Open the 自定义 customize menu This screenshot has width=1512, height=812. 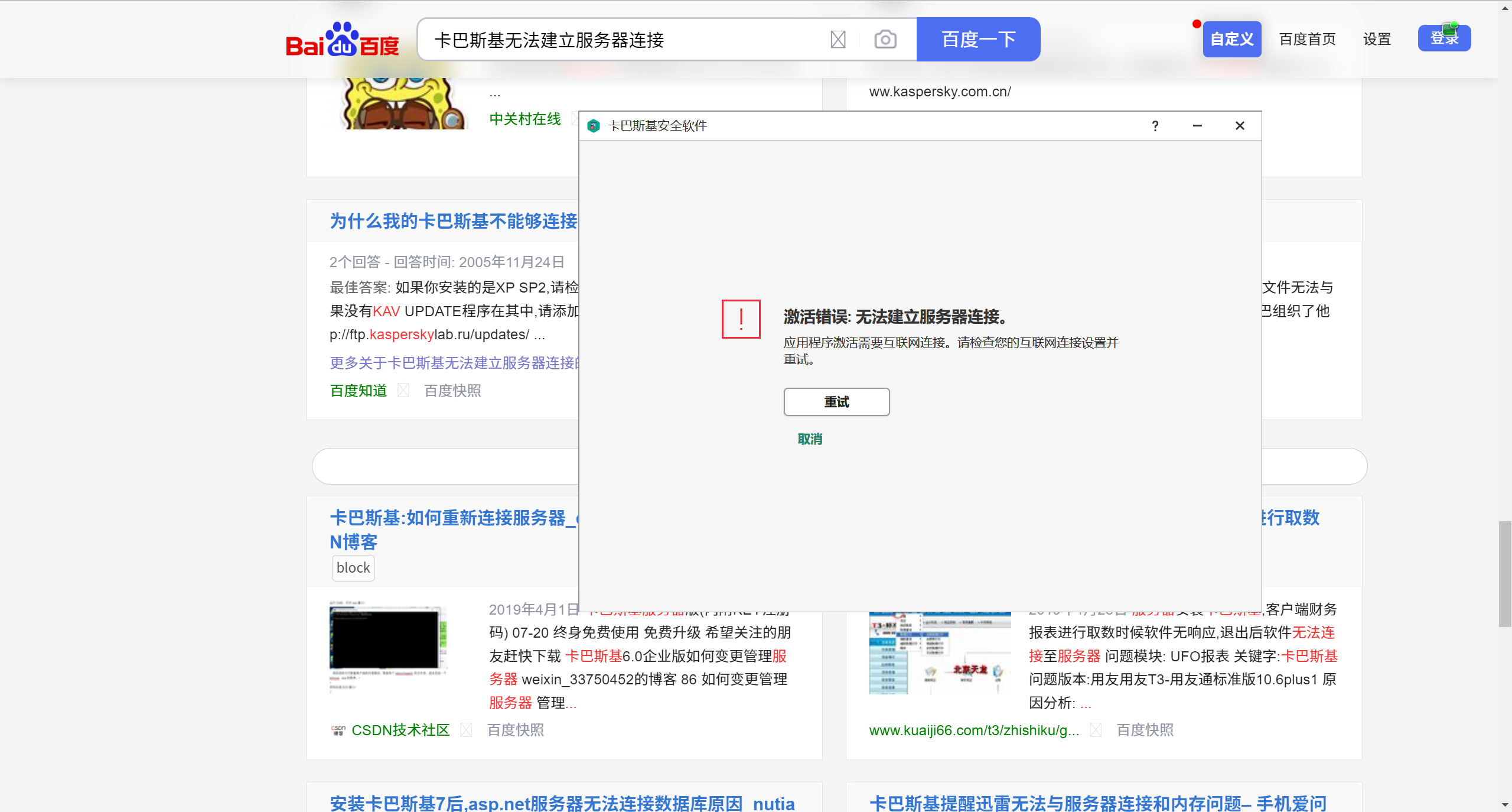[1231, 40]
